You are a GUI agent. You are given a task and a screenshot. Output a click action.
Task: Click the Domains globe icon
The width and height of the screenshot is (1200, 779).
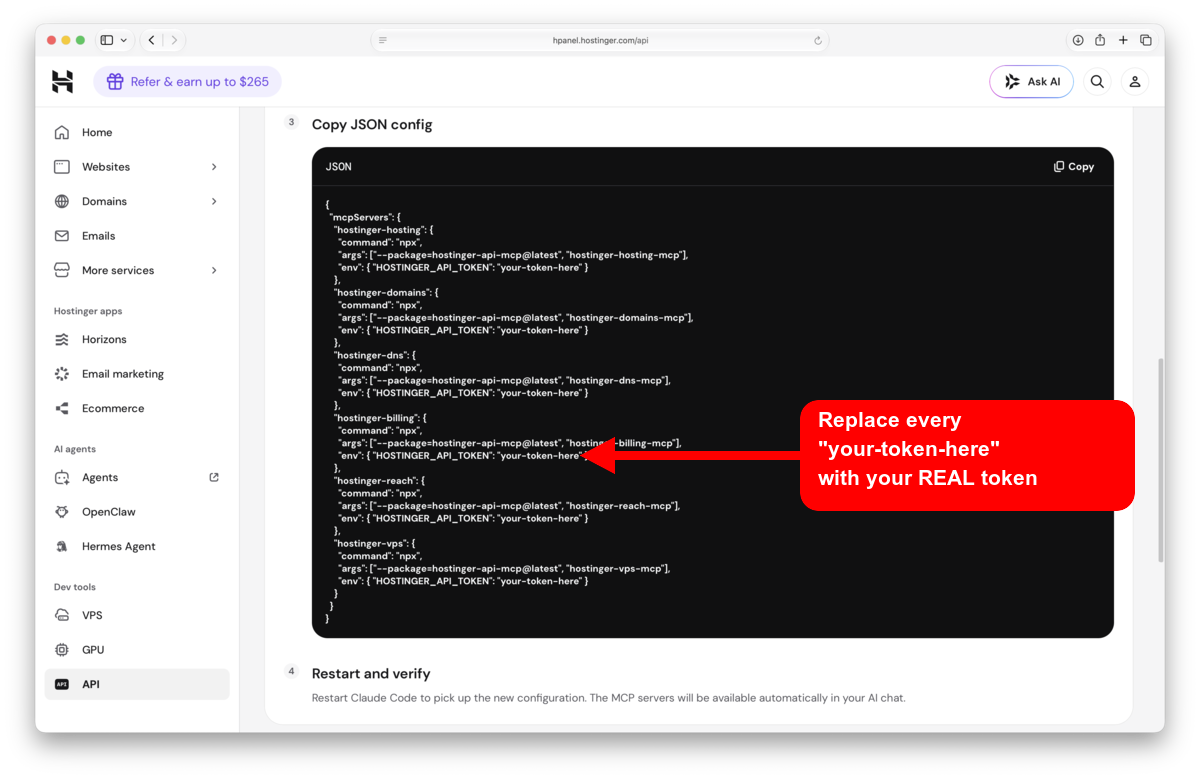coord(62,201)
